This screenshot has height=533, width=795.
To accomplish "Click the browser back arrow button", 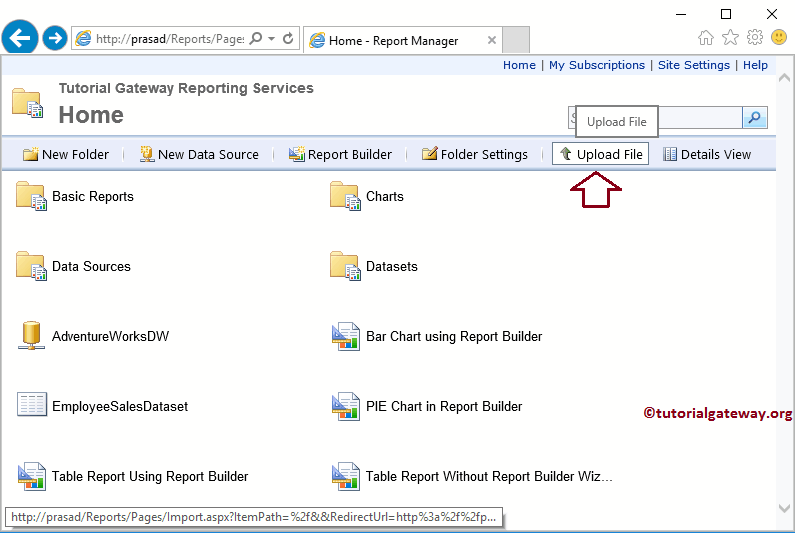I will click(x=20, y=38).
